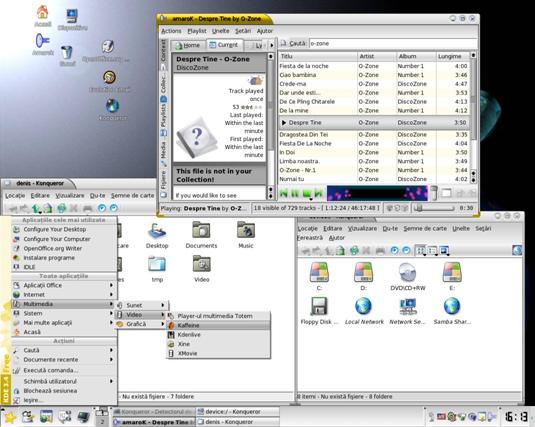Skip to next track in amaroK
The image size is (535, 427).
click(x=318, y=193)
